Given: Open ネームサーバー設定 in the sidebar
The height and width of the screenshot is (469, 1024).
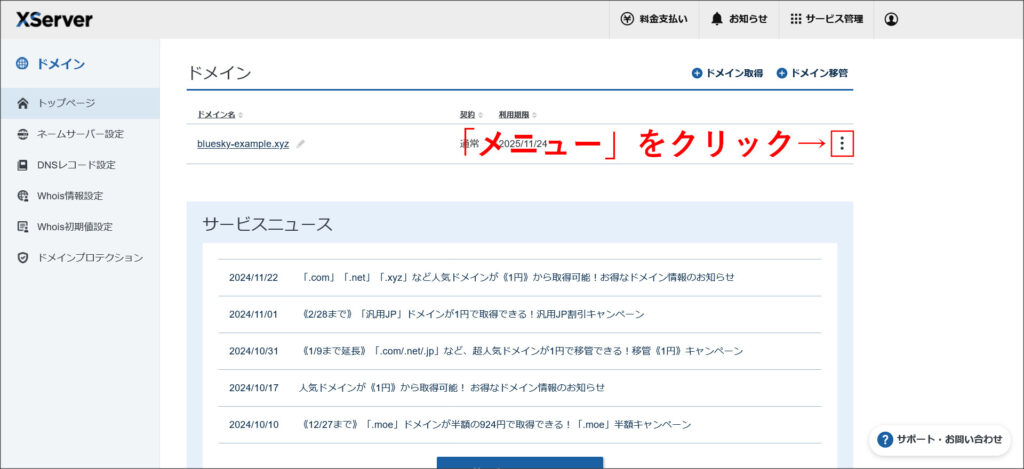Looking at the screenshot, I should (x=80, y=134).
